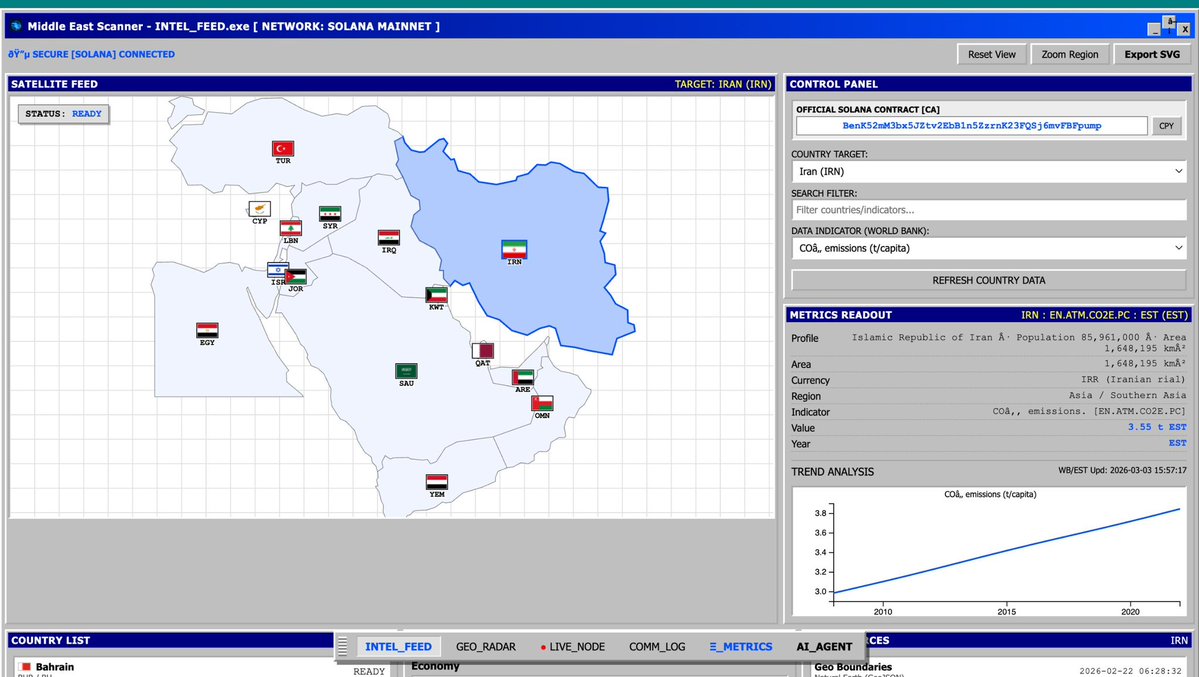Click the WB/EST Upd timestamp text
The height and width of the screenshot is (677, 1199).
1123,470
